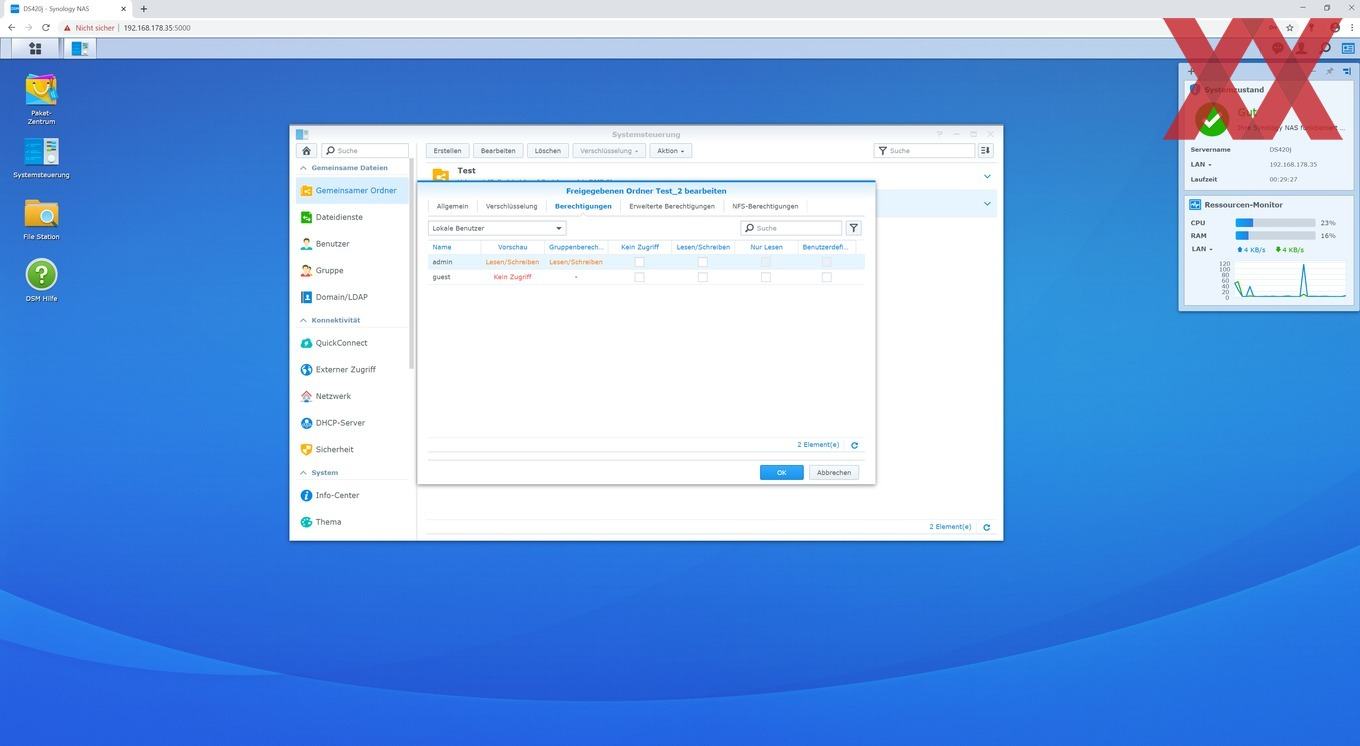Check Lesen/Schreiben for guest
This screenshot has width=1360, height=746.
tap(702, 277)
